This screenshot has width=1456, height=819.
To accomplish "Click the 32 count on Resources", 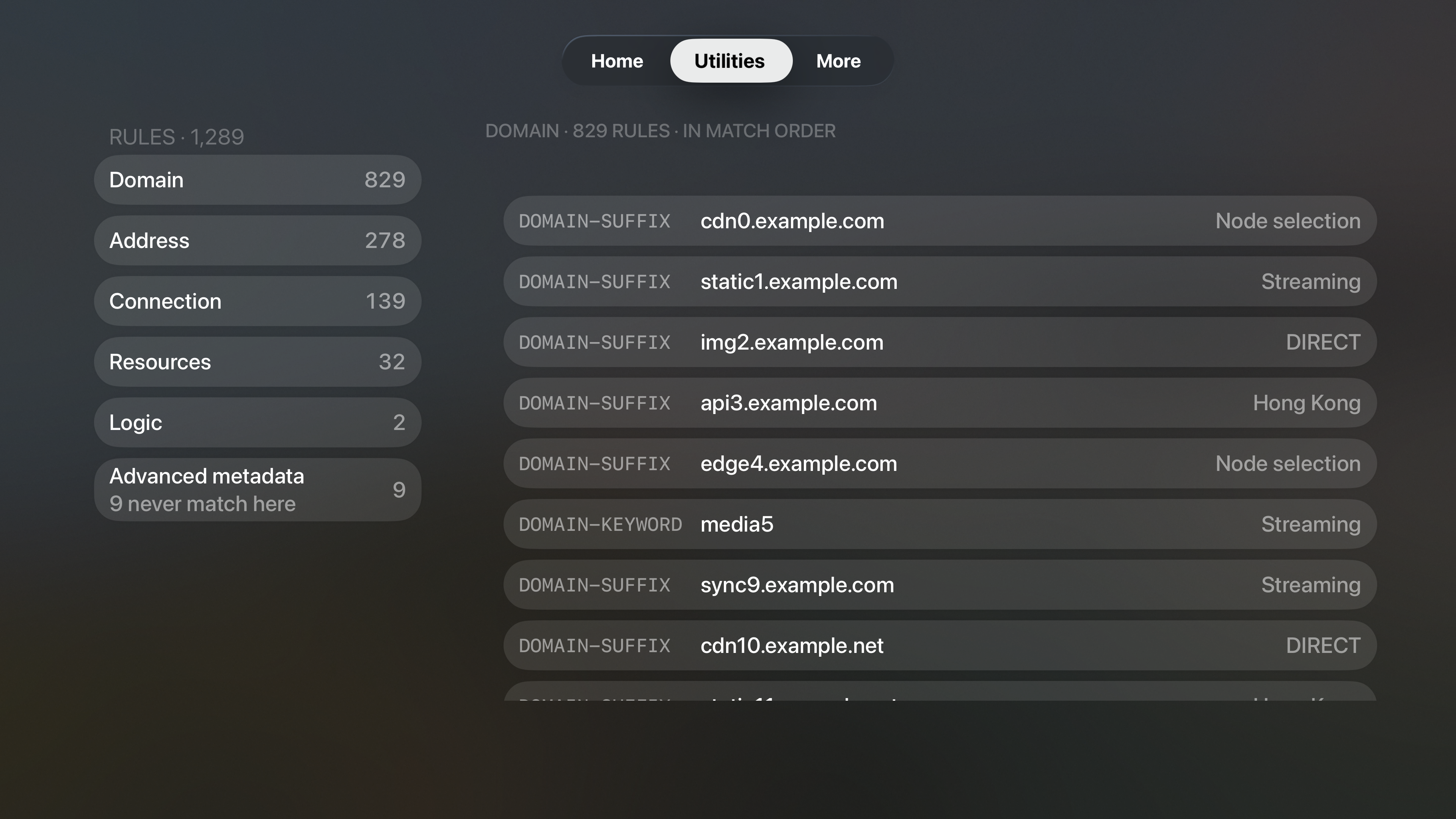I will 392,362.
